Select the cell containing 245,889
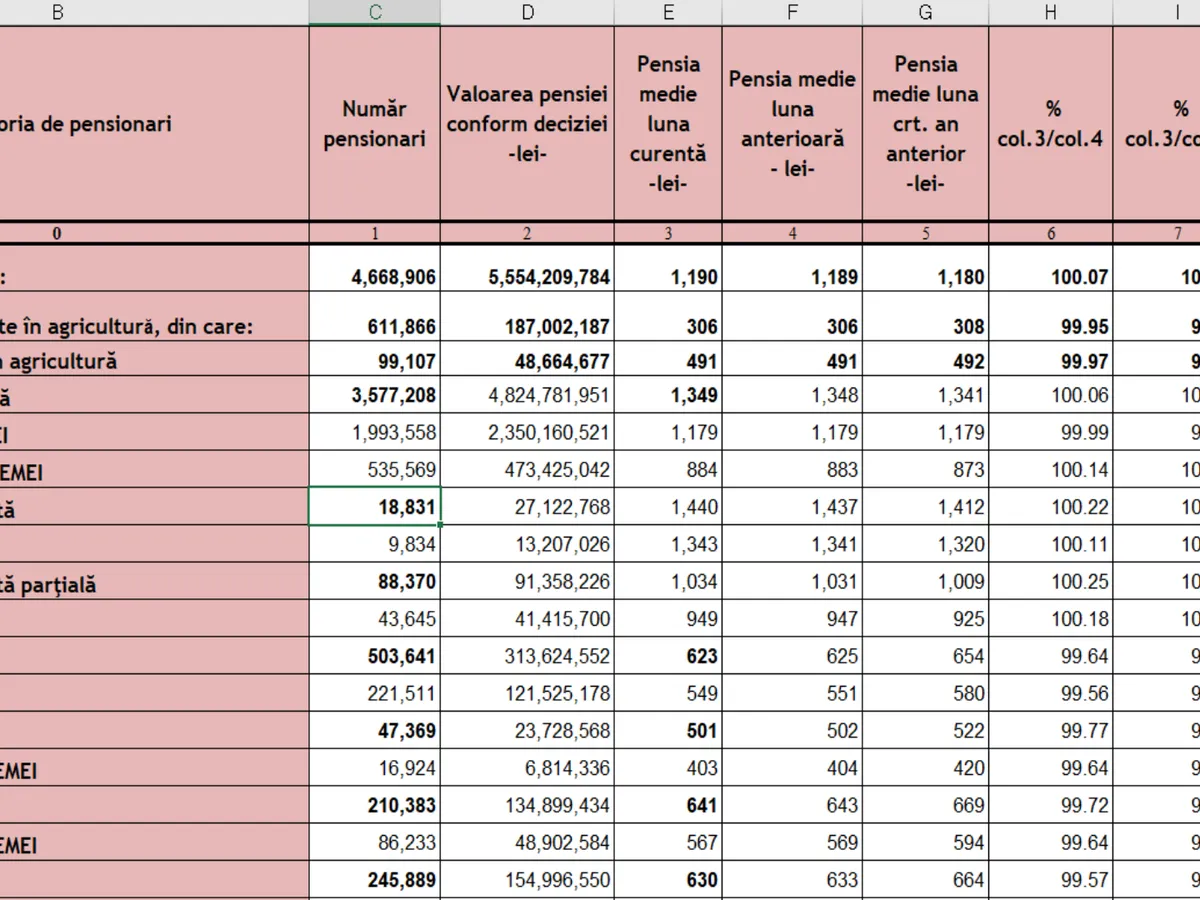The height and width of the screenshot is (900, 1200). click(374, 881)
